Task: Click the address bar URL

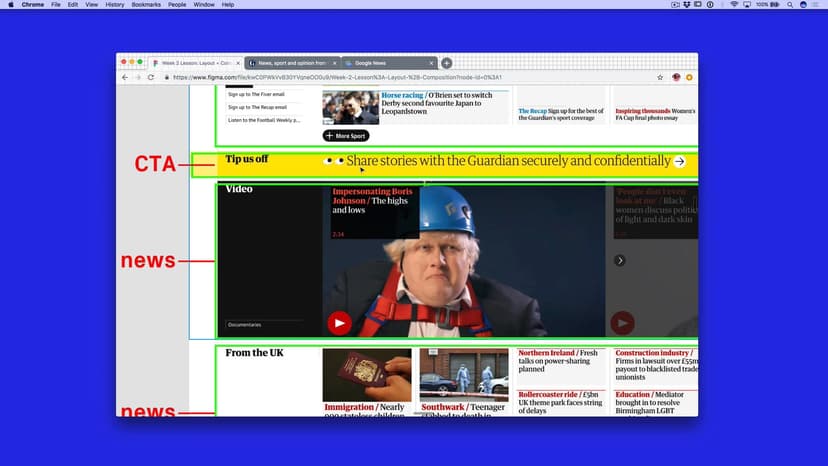Action: 330,77
